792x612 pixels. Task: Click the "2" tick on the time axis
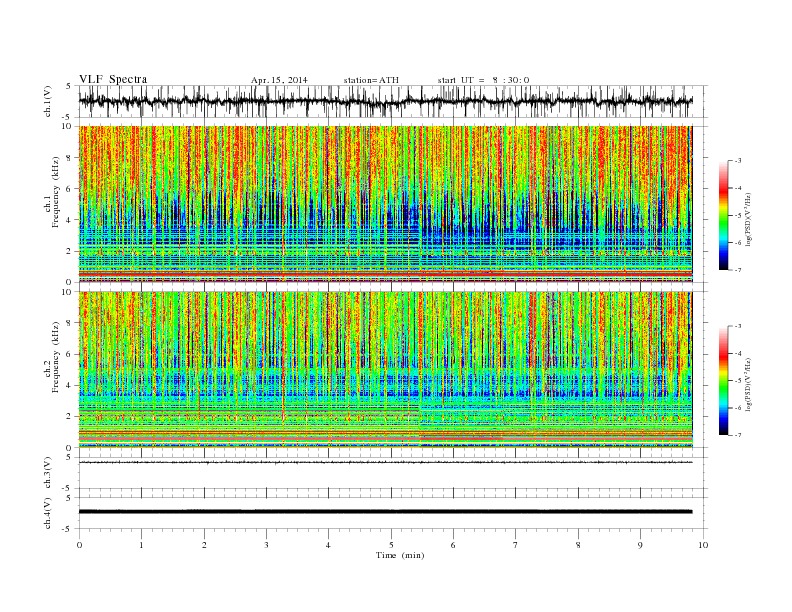(x=204, y=545)
